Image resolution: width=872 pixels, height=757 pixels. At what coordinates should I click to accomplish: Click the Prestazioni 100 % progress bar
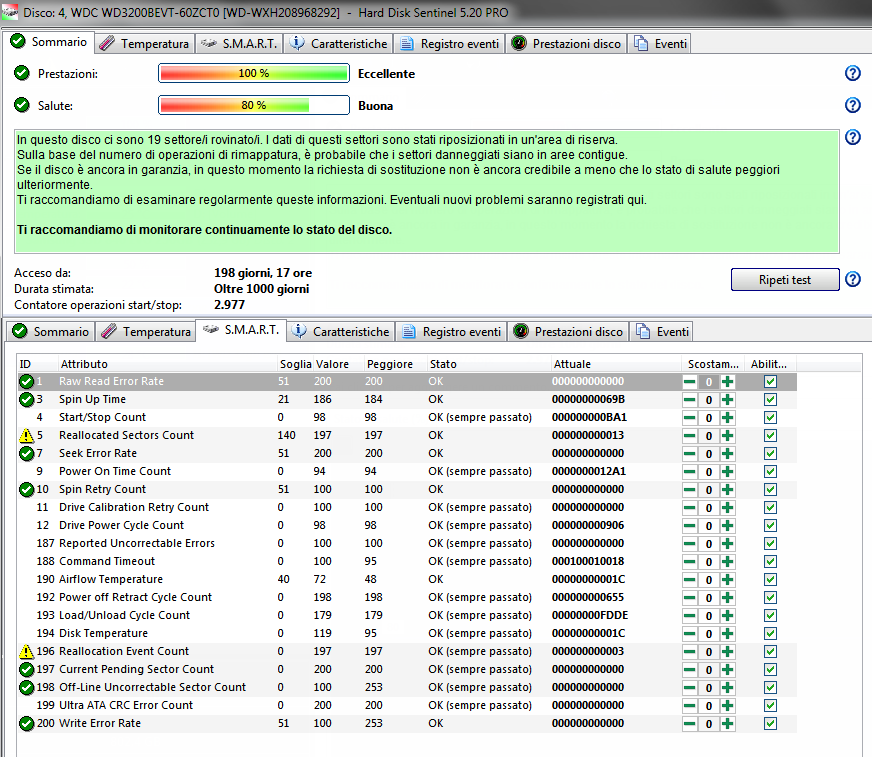(x=254, y=73)
